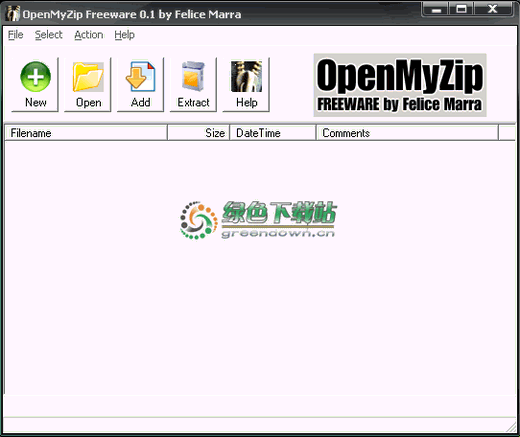Click the resize grip in the status bar corner
Screen dimensions: 520x437
coord(510,426)
